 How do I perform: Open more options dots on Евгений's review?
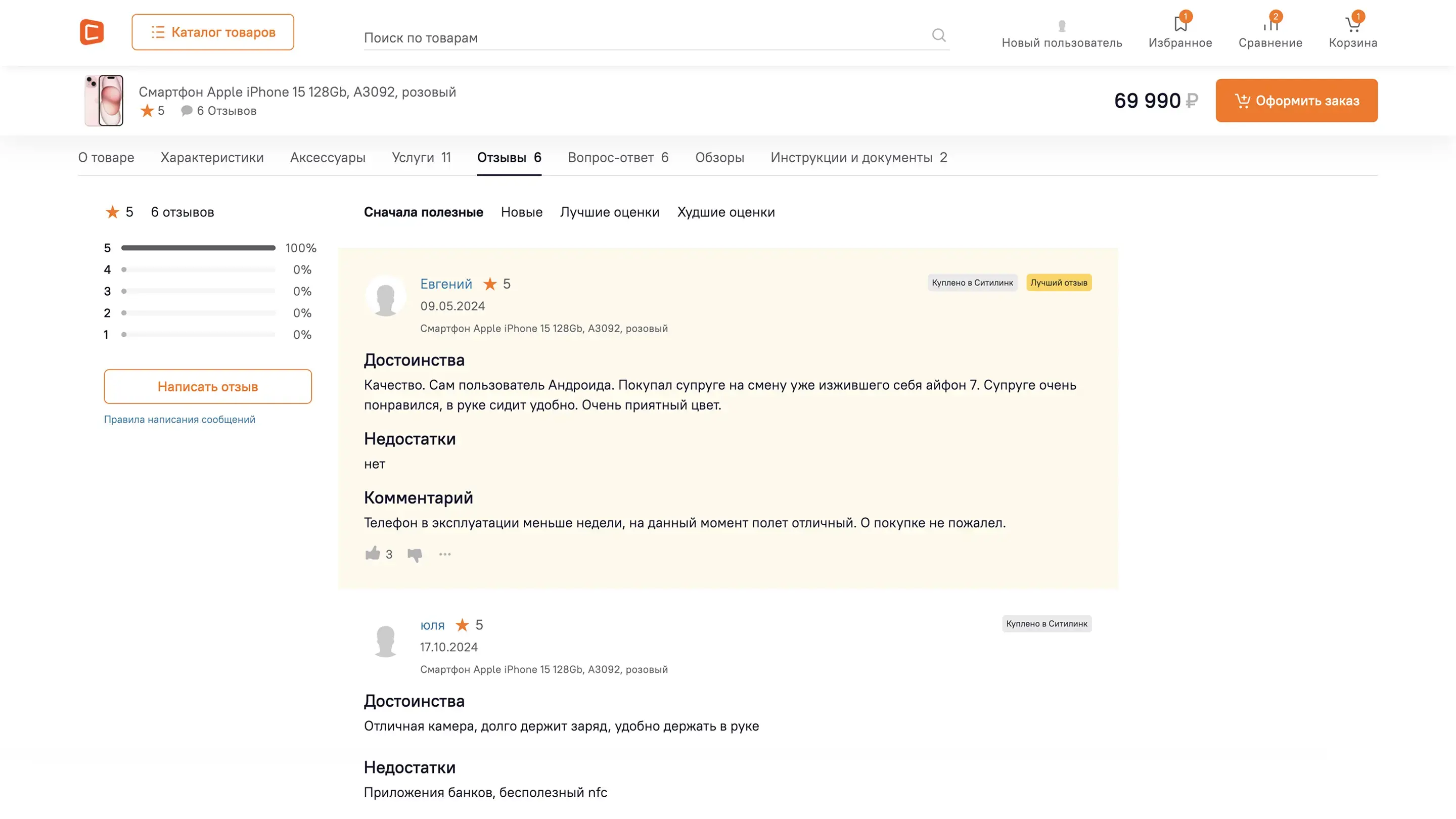point(445,554)
